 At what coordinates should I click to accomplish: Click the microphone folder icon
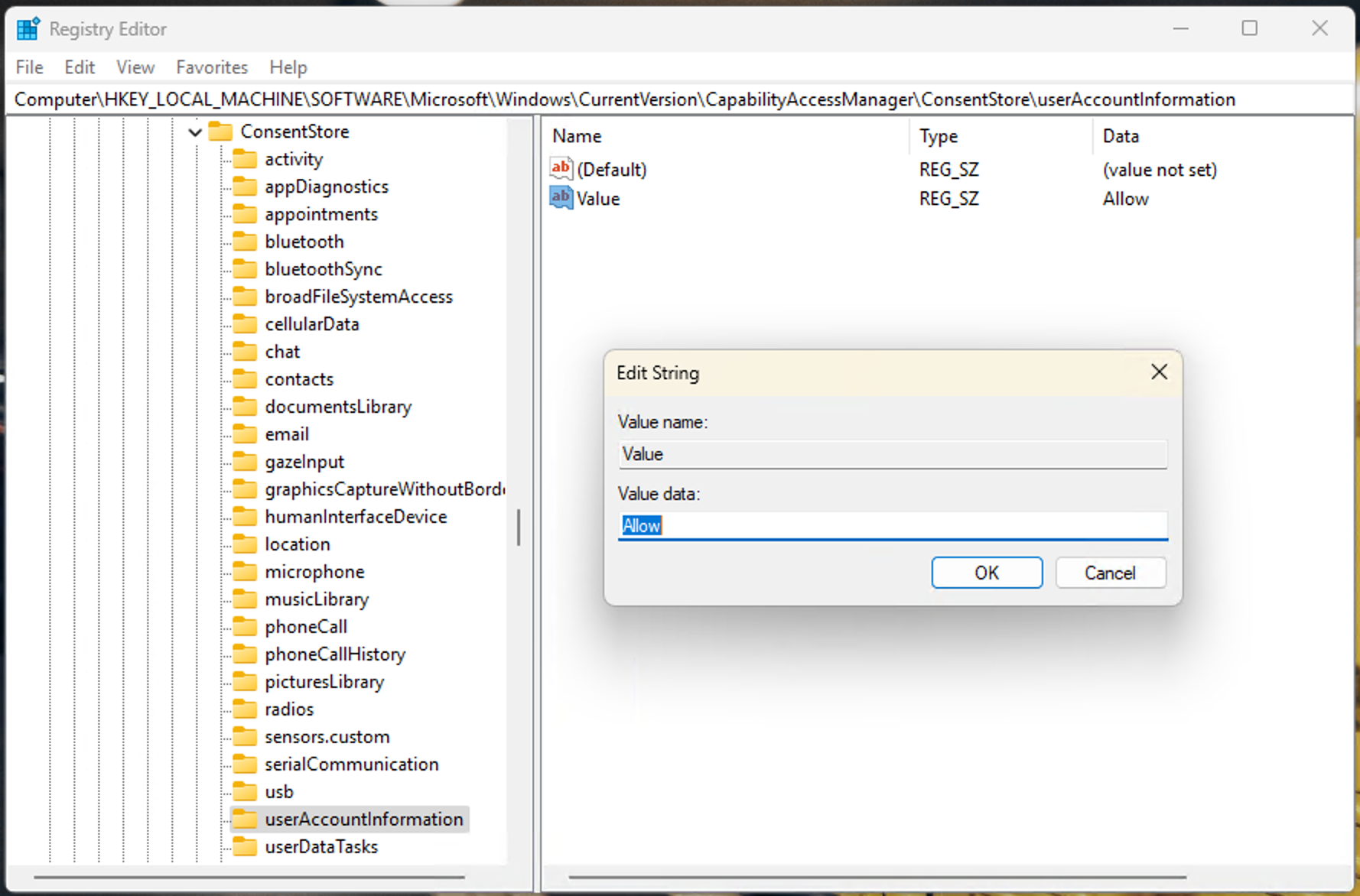(x=245, y=571)
